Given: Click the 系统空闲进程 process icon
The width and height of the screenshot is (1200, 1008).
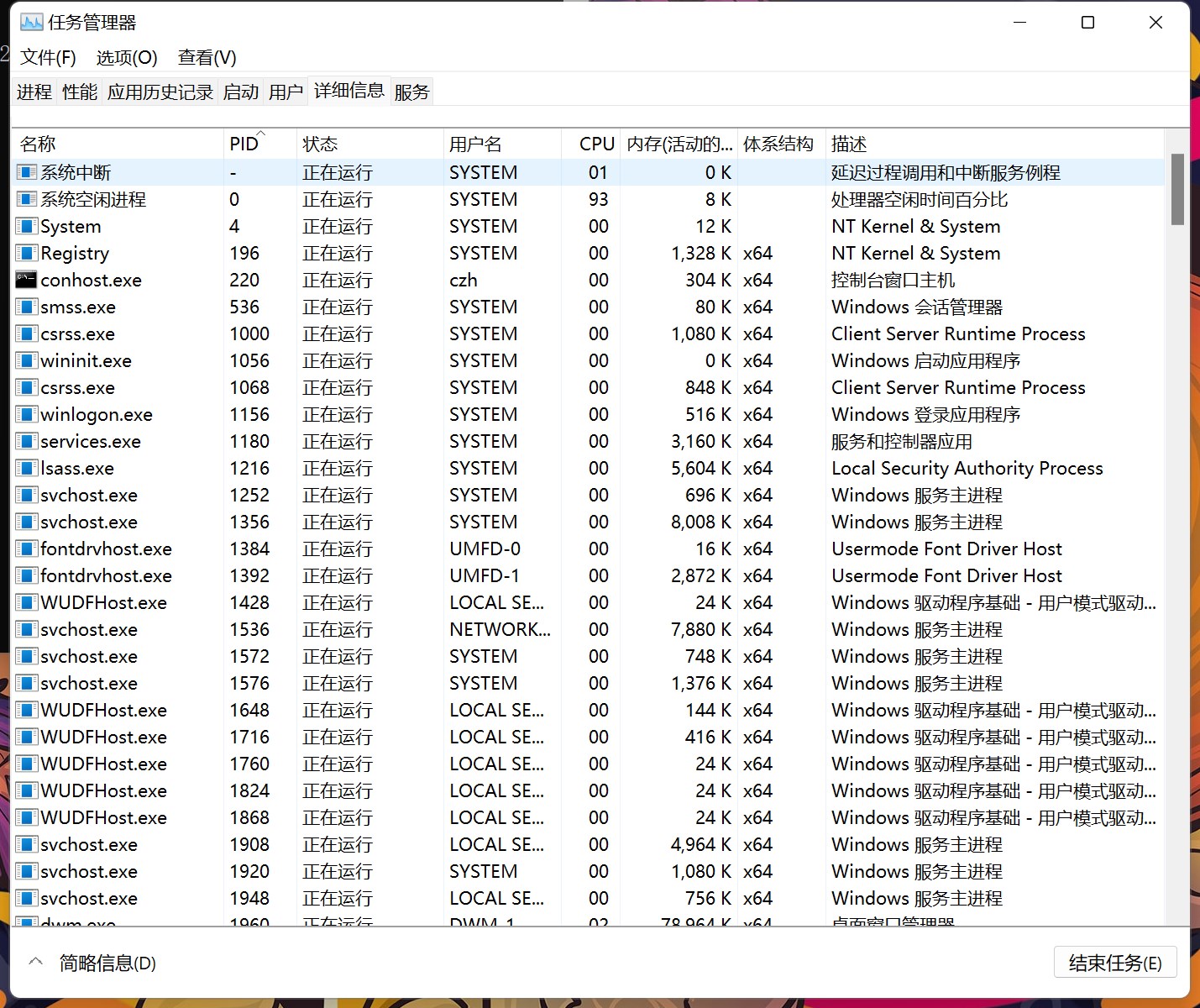Looking at the screenshot, I should (27, 199).
